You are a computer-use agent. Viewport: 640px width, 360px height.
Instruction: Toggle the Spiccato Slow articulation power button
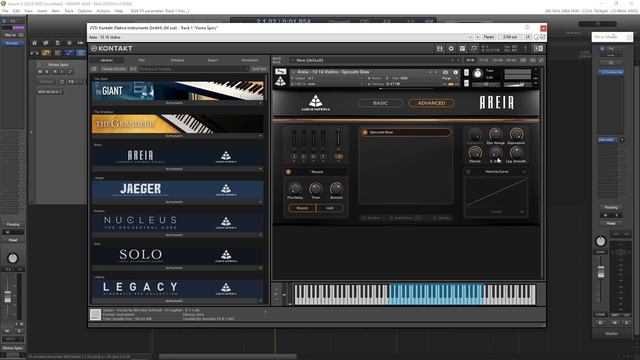365,132
